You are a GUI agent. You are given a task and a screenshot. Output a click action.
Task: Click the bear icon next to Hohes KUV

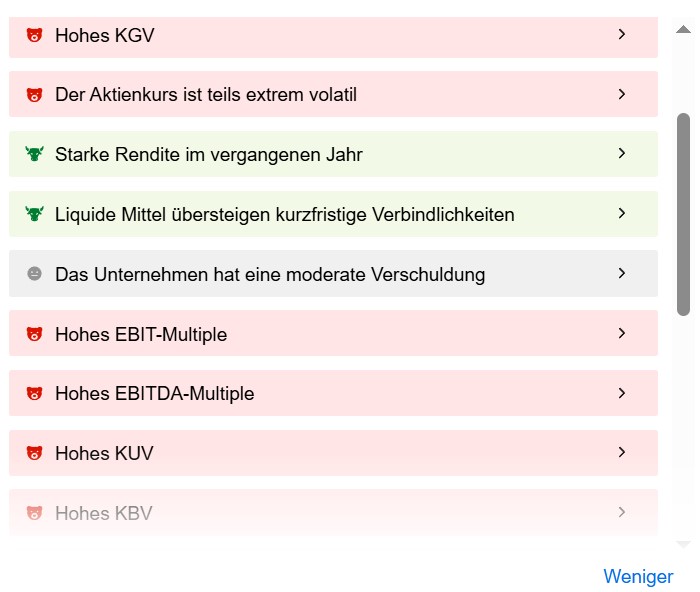[x=34, y=453]
